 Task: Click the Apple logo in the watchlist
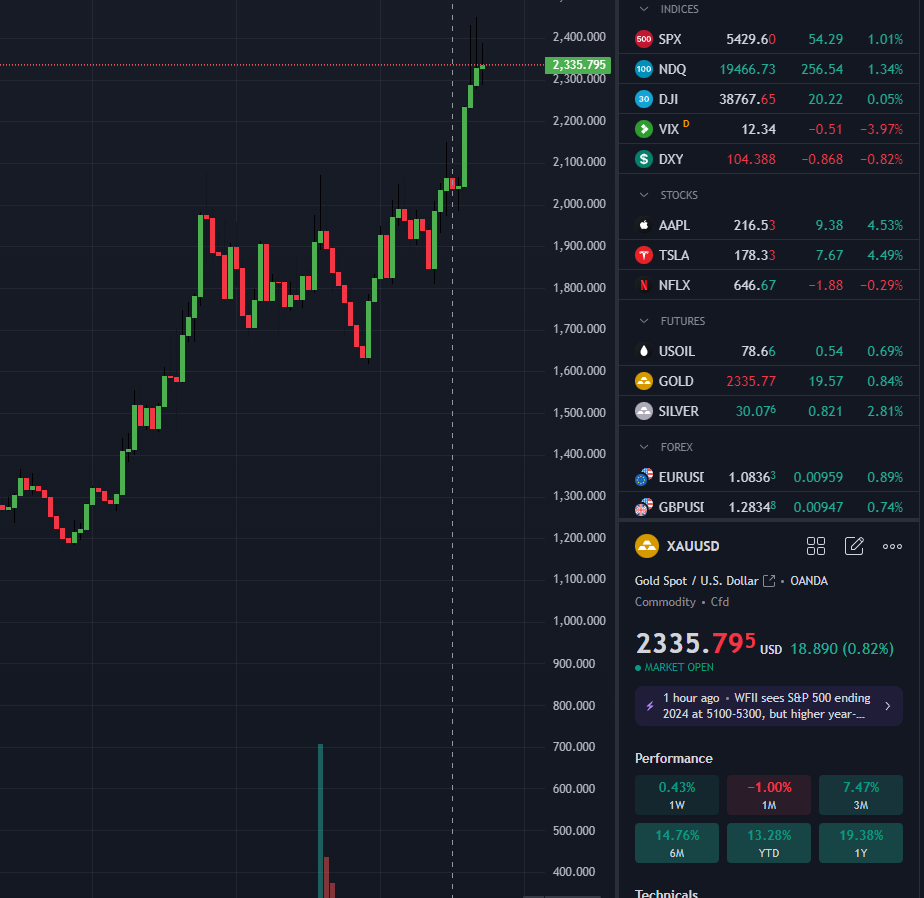[x=644, y=225]
